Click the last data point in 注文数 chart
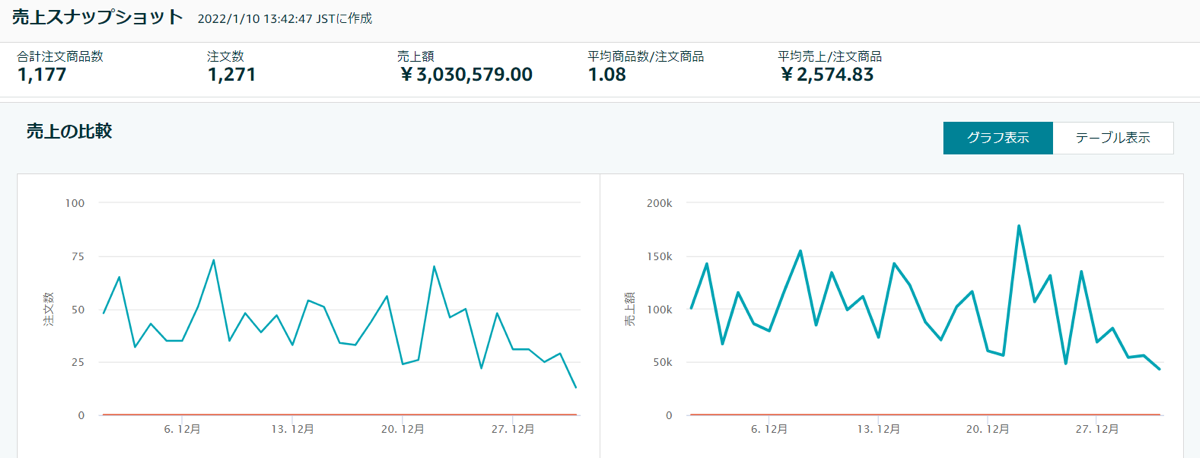 (576, 387)
